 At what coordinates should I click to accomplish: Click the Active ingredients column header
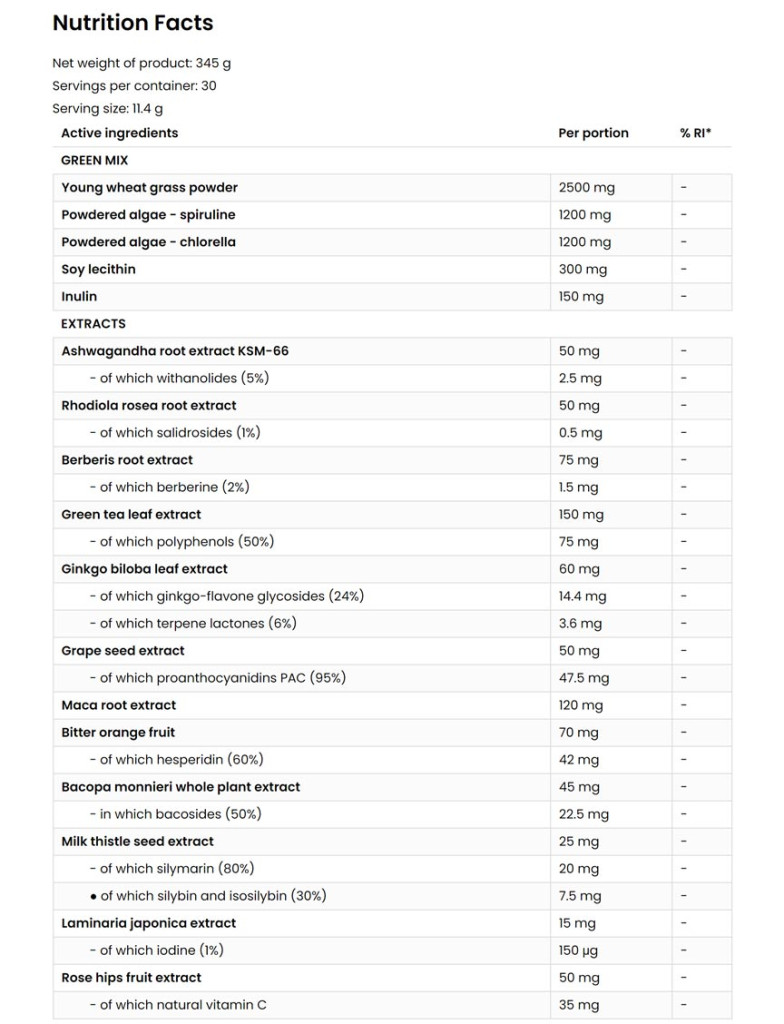119,133
